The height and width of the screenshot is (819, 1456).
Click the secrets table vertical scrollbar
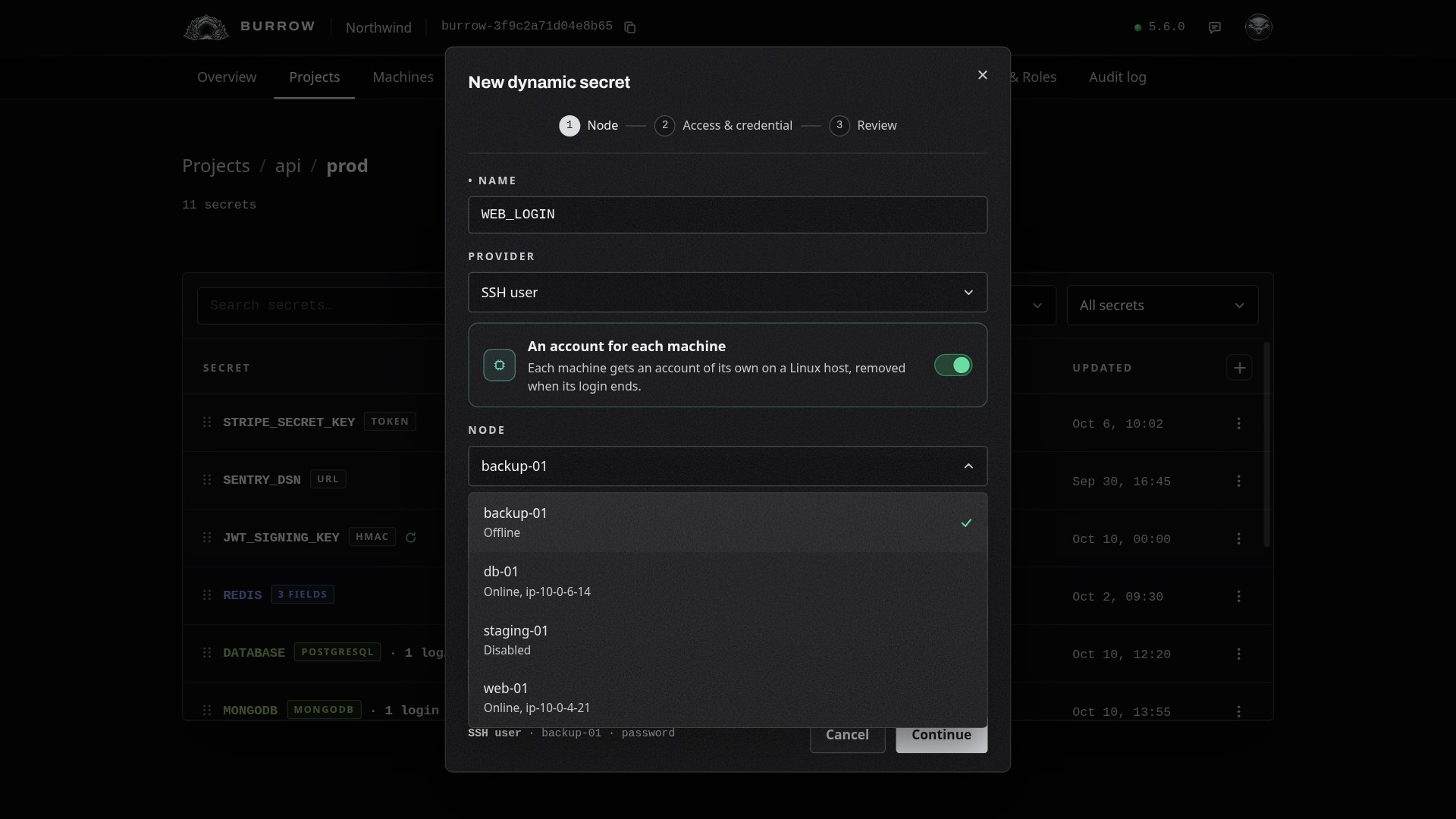click(x=1266, y=444)
